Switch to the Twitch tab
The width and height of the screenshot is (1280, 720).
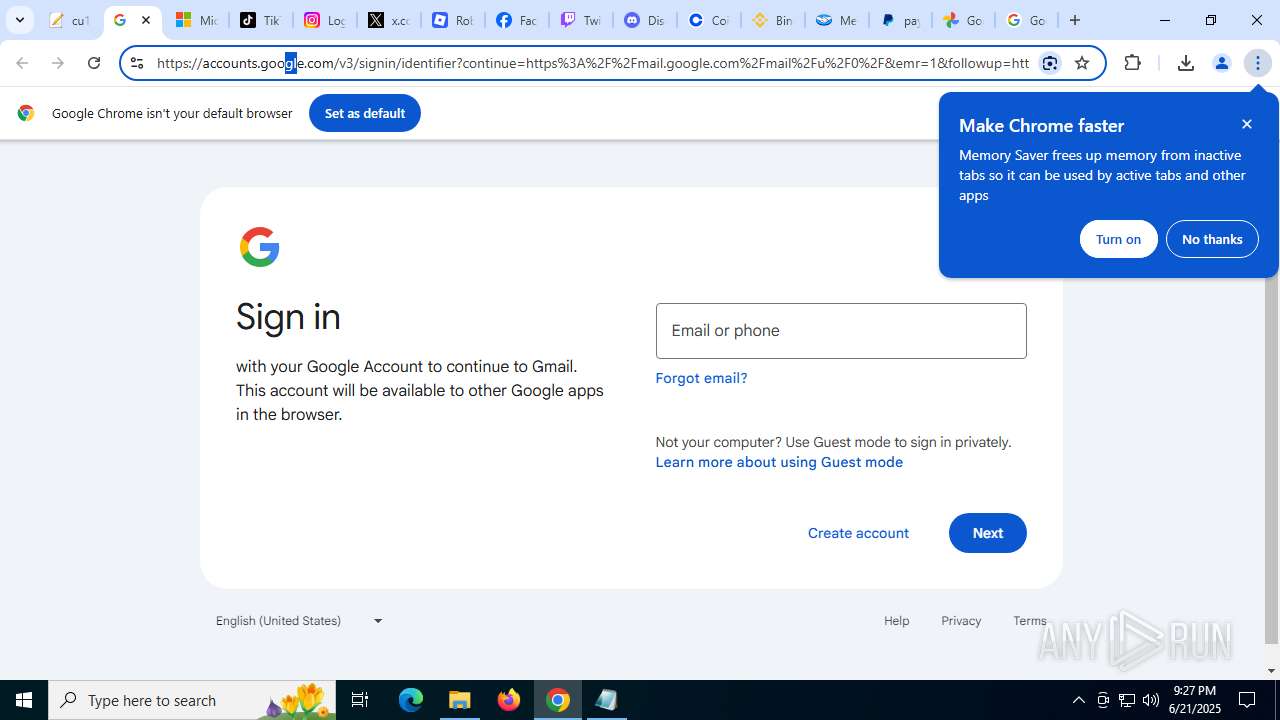point(580,20)
